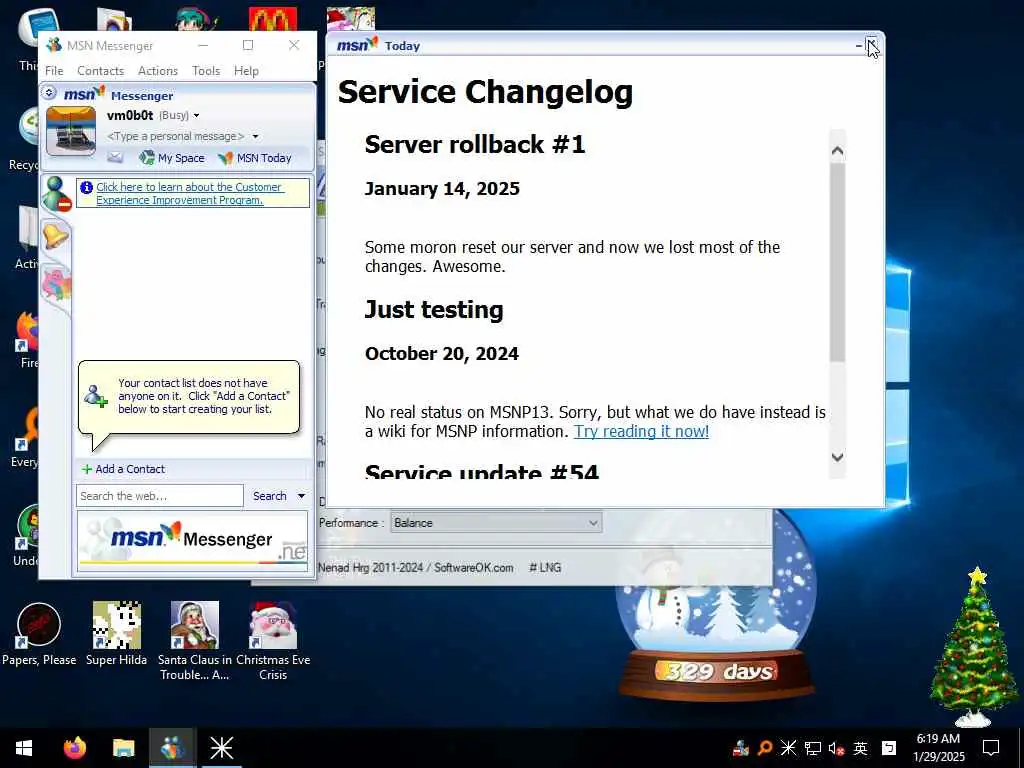The height and width of the screenshot is (768, 1024).
Task: Open the Busy status dropdown arrow
Action: tap(197, 116)
